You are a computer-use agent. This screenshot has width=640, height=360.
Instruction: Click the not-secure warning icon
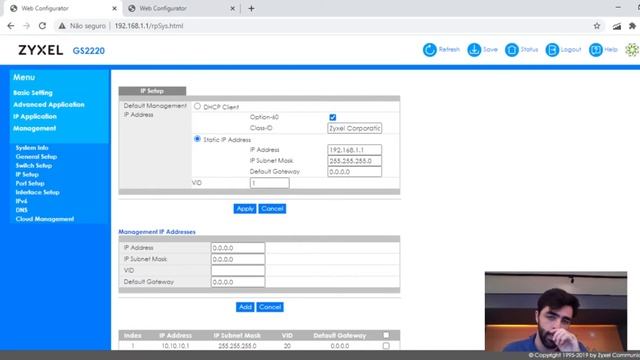tap(62, 26)
